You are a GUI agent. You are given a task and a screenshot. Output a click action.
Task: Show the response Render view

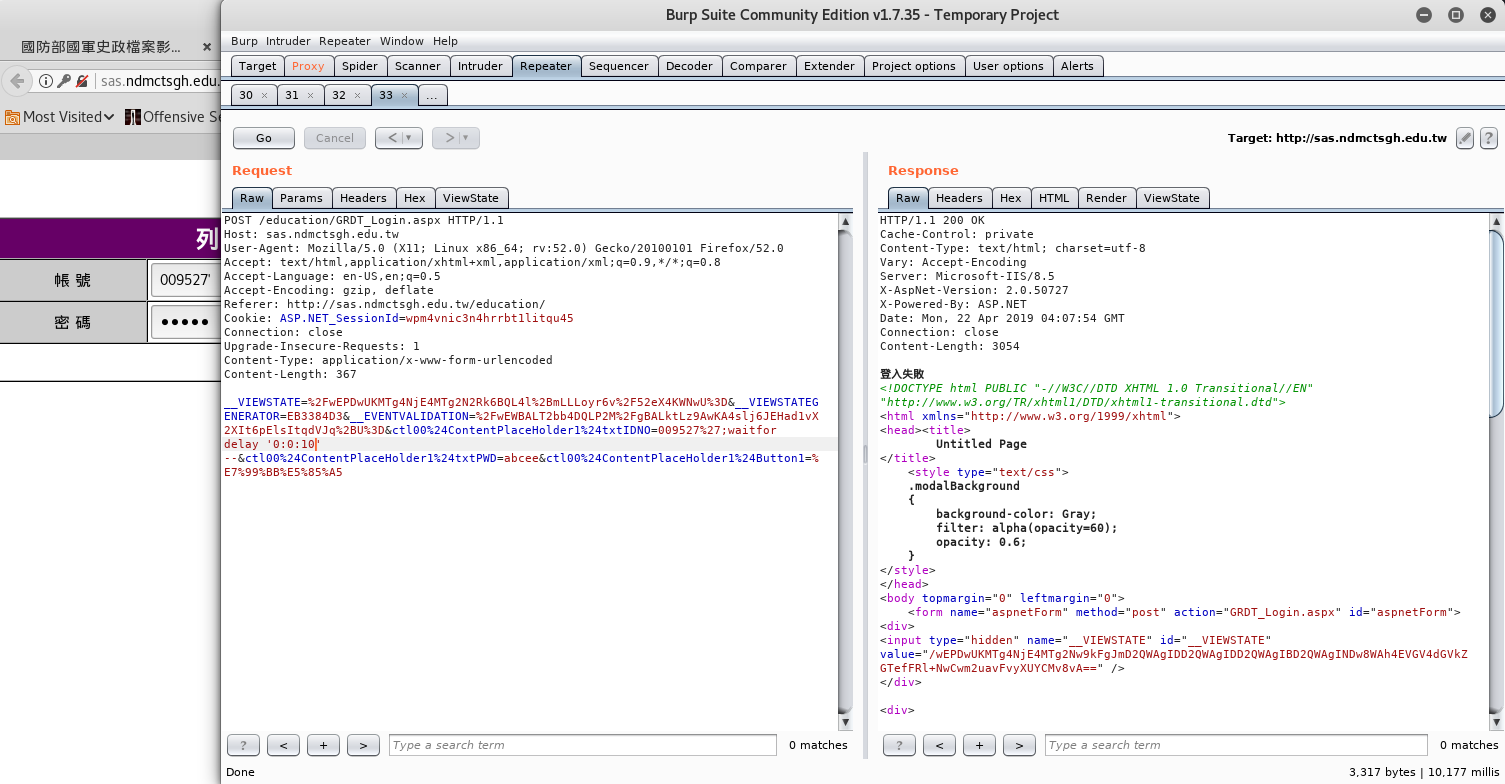[x=1106, y=198]
